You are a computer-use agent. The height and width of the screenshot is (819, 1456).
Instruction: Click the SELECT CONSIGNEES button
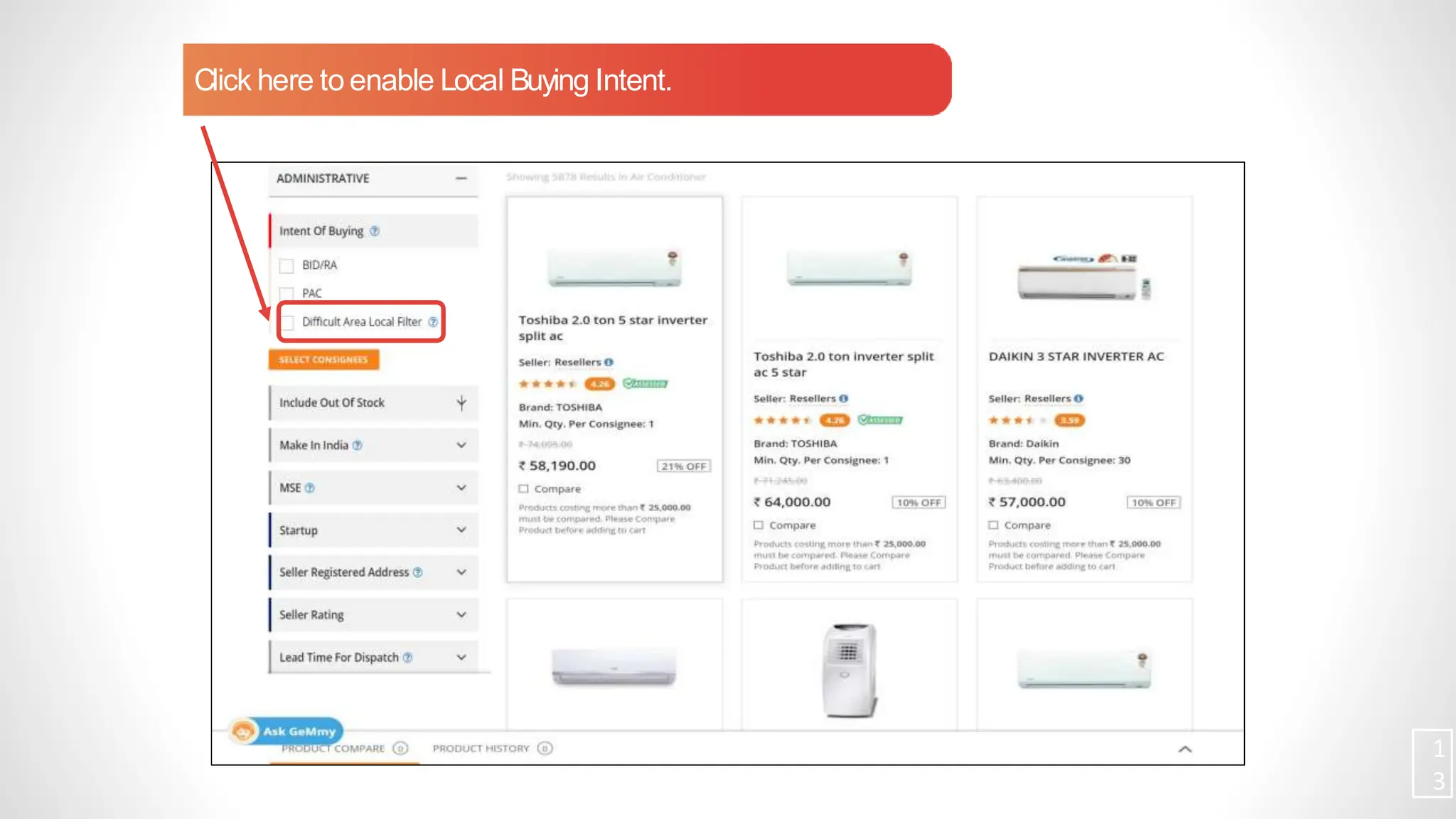[323, 360]
